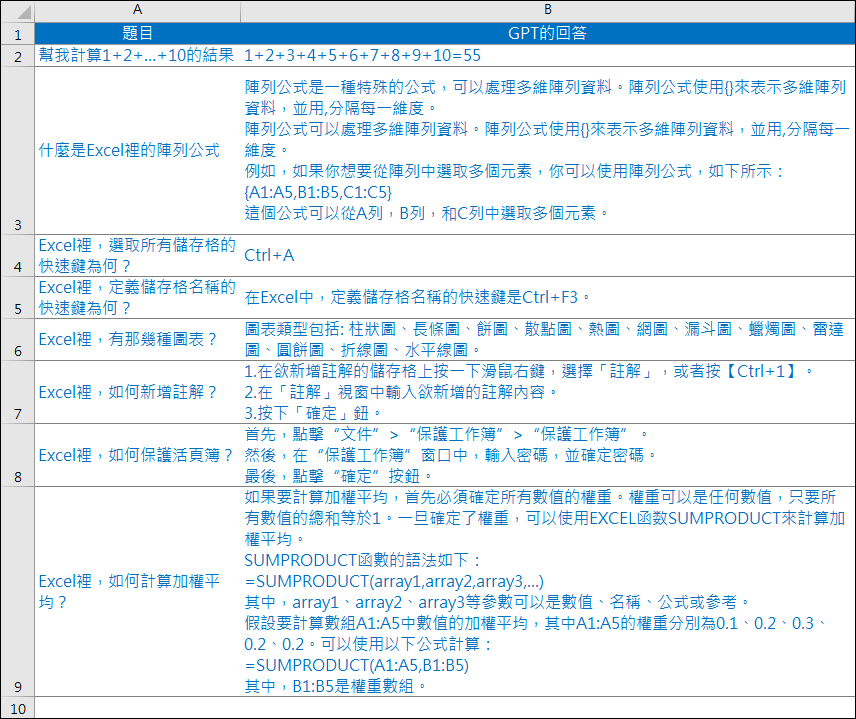Click the answer cell listing 圖表類型
This screenshot has height=719, width=856.
[548, 340]
